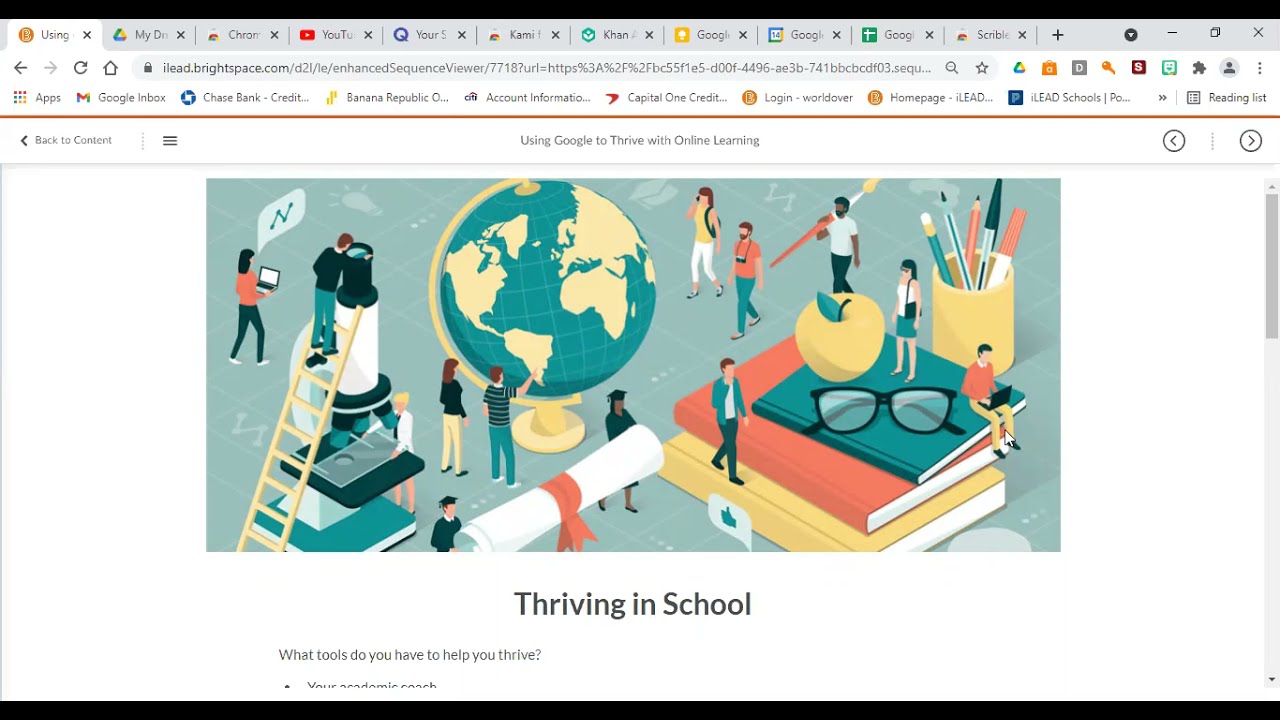Click the Back to Content link

[66, 141]
